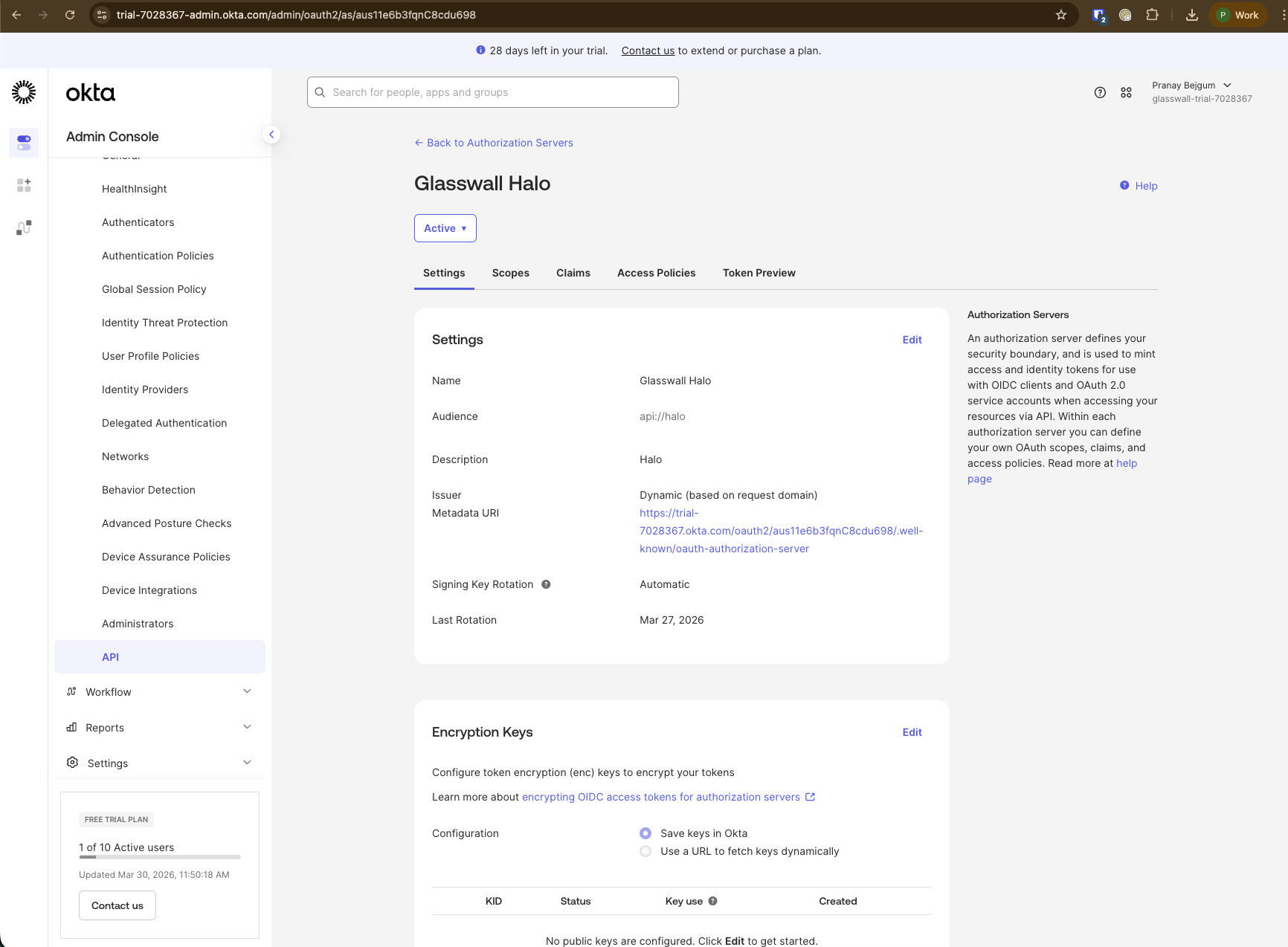Open the Active status dropdown
This screenshot has height=947, width=1288.
click(445, 228)
